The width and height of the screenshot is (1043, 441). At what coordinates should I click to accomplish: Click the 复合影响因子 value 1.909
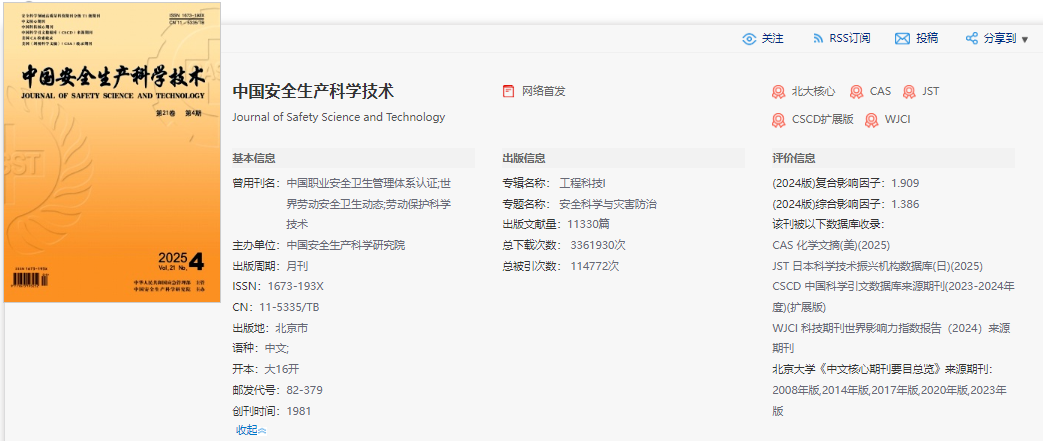point(905,183)
